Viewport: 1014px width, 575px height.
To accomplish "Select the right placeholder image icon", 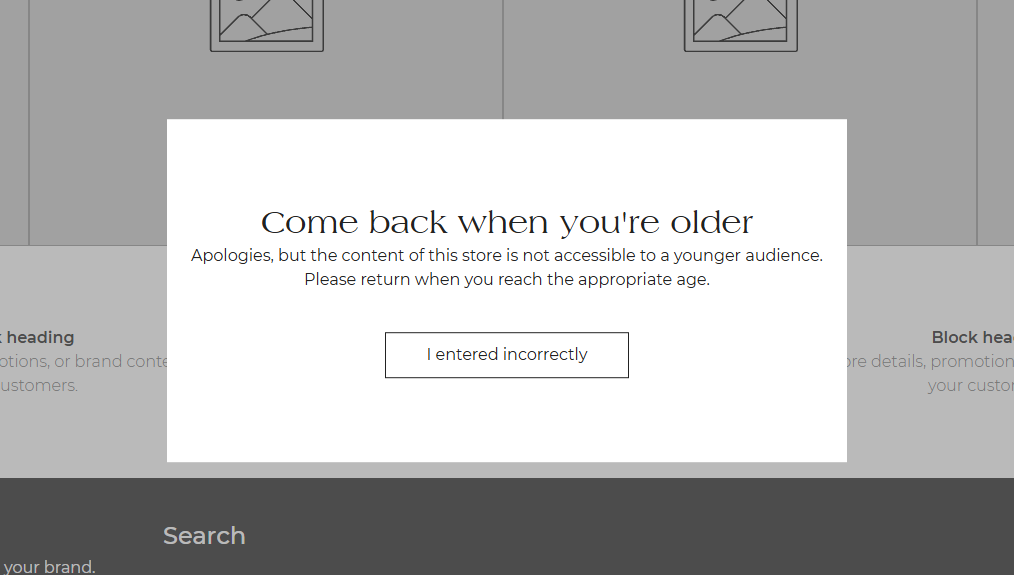I will 740,24.
